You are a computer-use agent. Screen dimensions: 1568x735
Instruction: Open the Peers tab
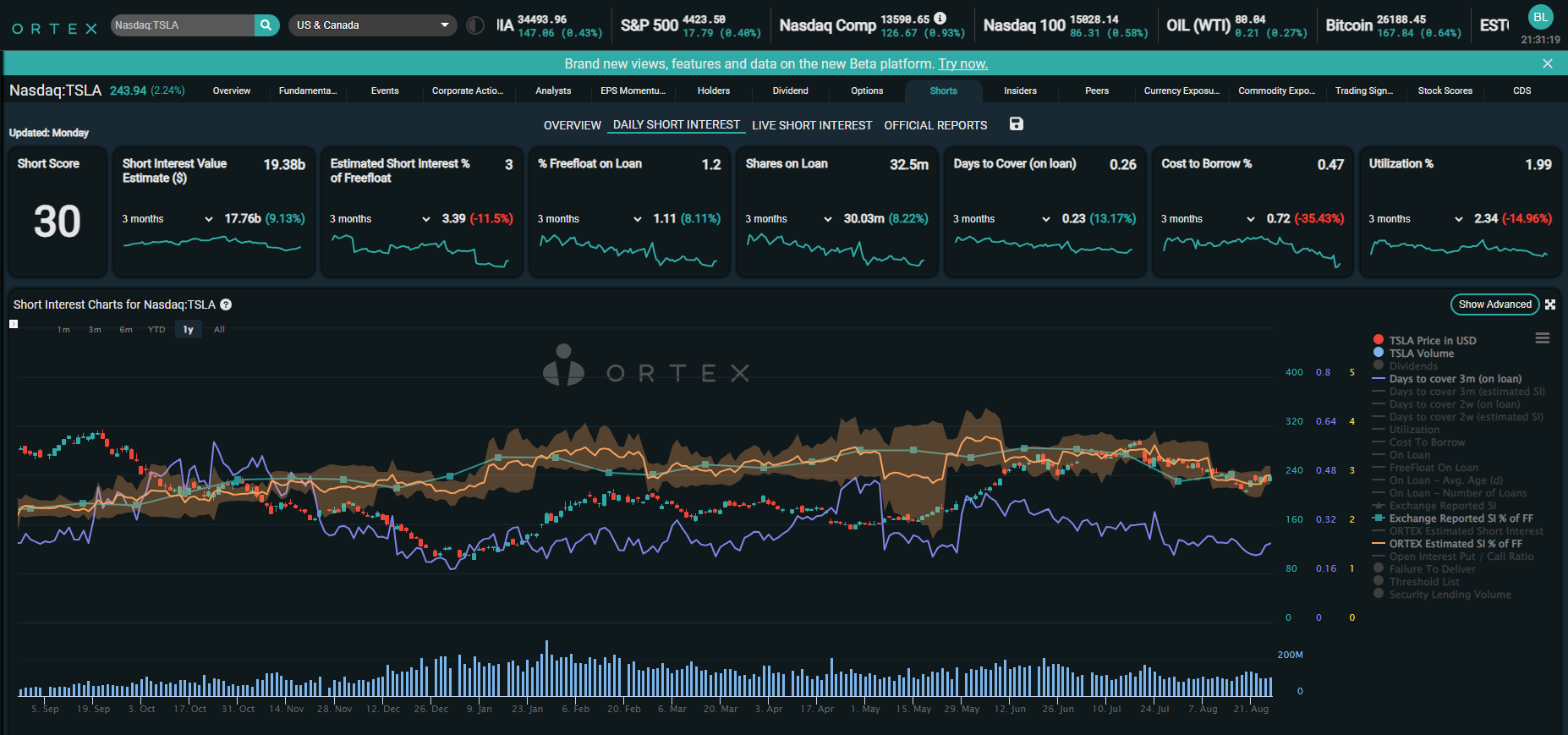pyautogui.click(x=1097, y=91)
